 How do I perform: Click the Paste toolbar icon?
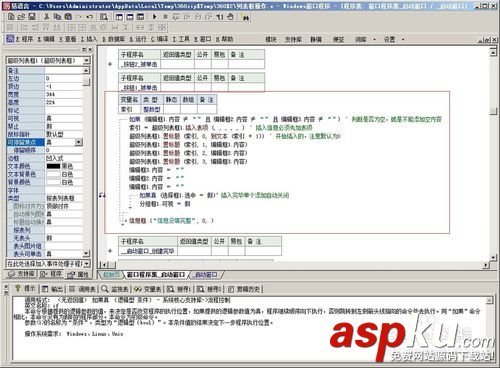(68, 16)
